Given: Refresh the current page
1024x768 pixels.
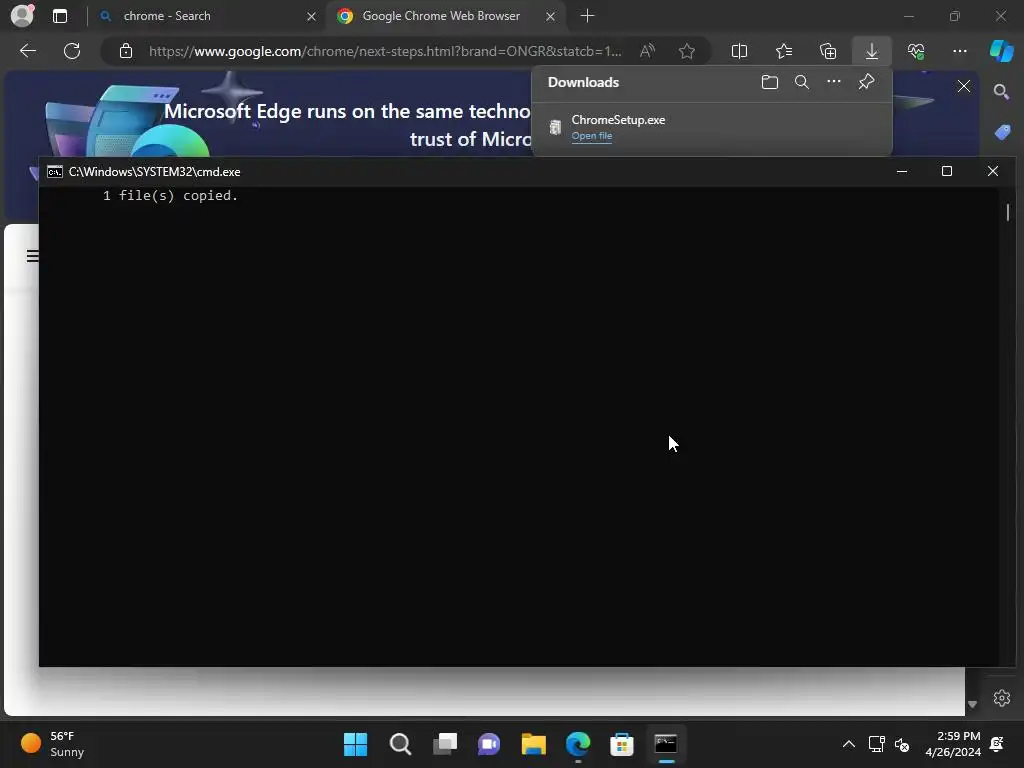Looking at the screenshot, I should [72, 51].
